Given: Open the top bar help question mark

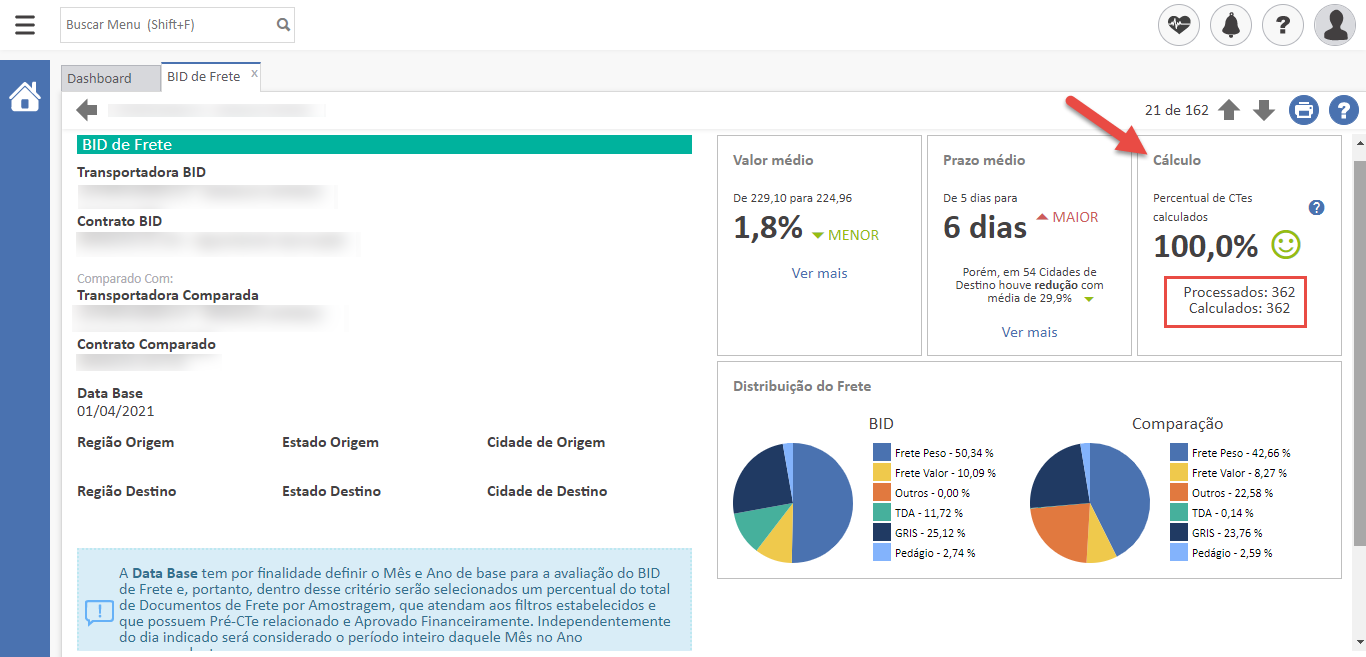Looking at the screenshot, I should 1283,25.
